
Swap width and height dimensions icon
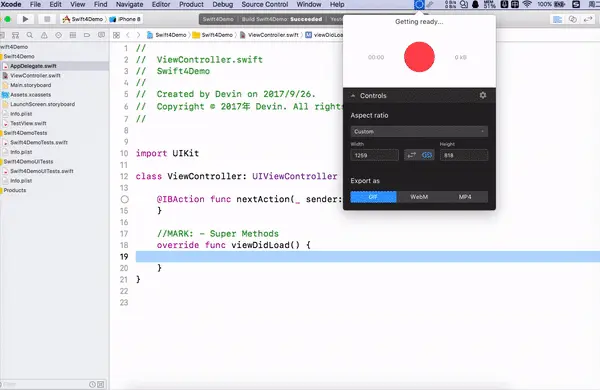[x=411, y=155]
